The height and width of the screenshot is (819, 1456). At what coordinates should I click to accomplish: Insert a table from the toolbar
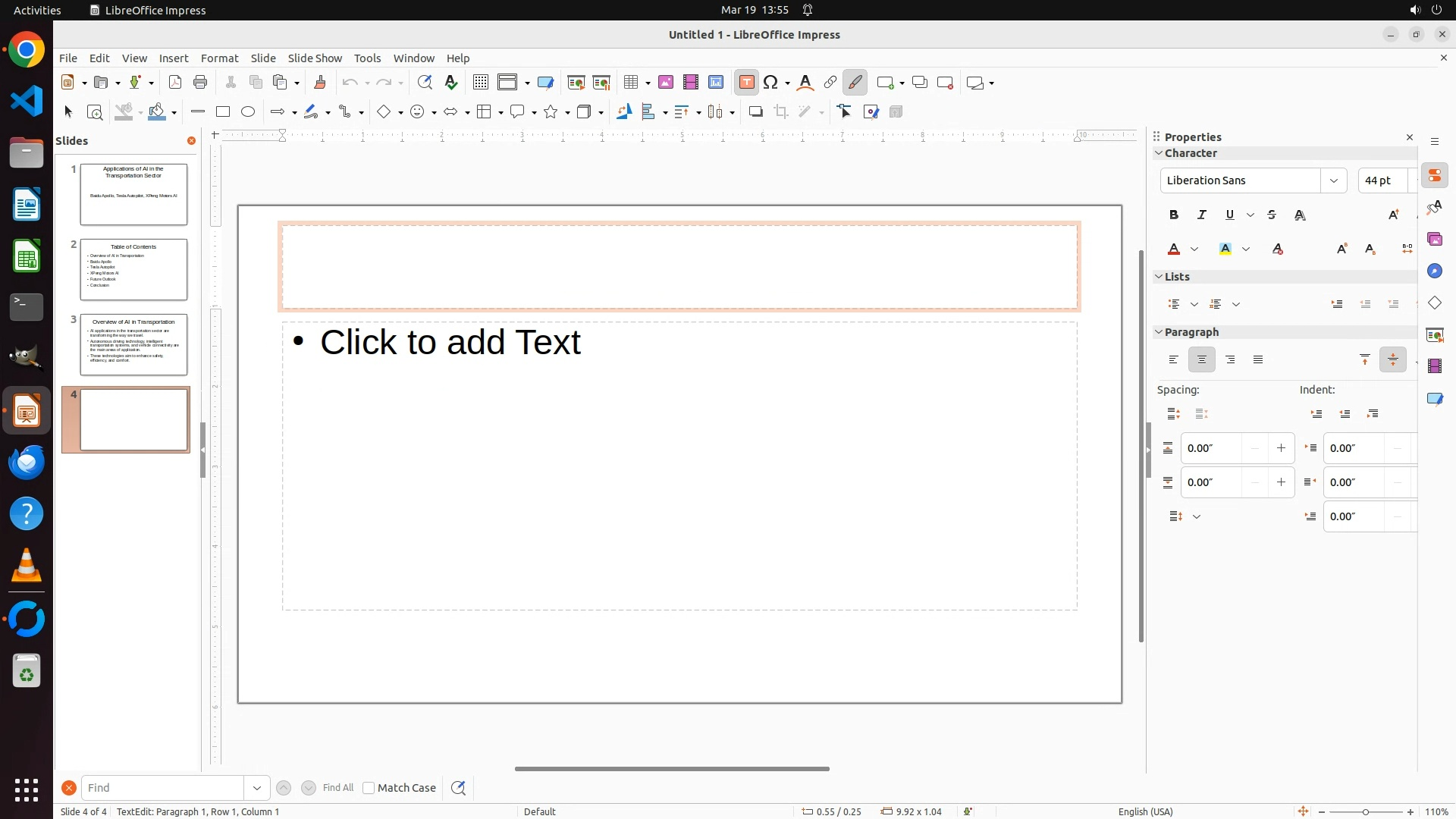(630, 82)
